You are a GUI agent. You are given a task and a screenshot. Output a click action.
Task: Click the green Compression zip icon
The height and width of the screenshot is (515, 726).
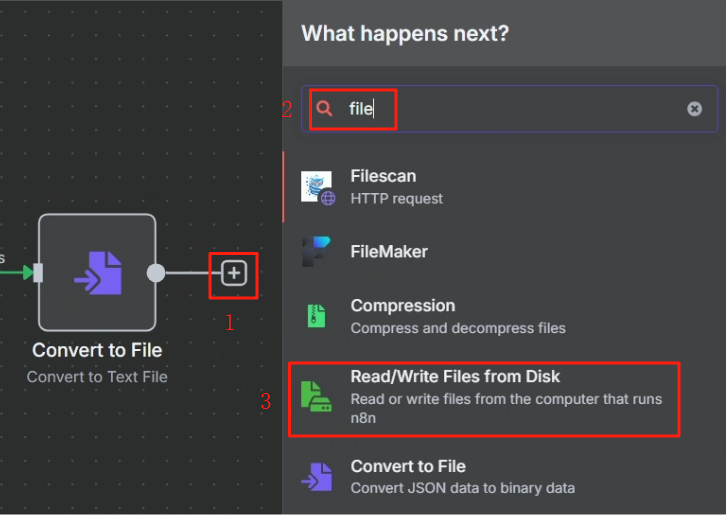[317, 316]
